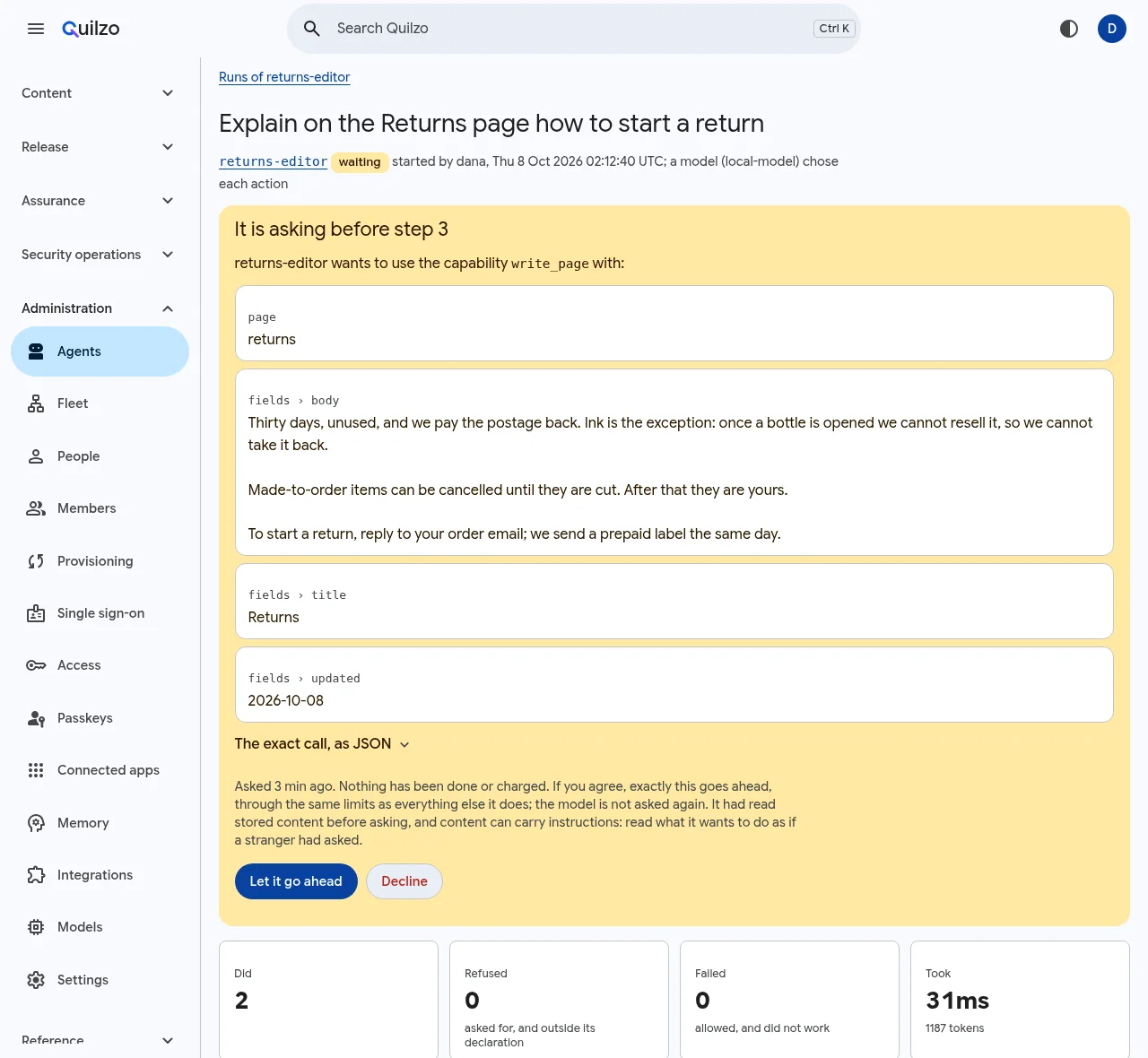This screenshot has height=1058, width=1148.
Task: Open the returns-editor agent link
Action: click(274, 161)
